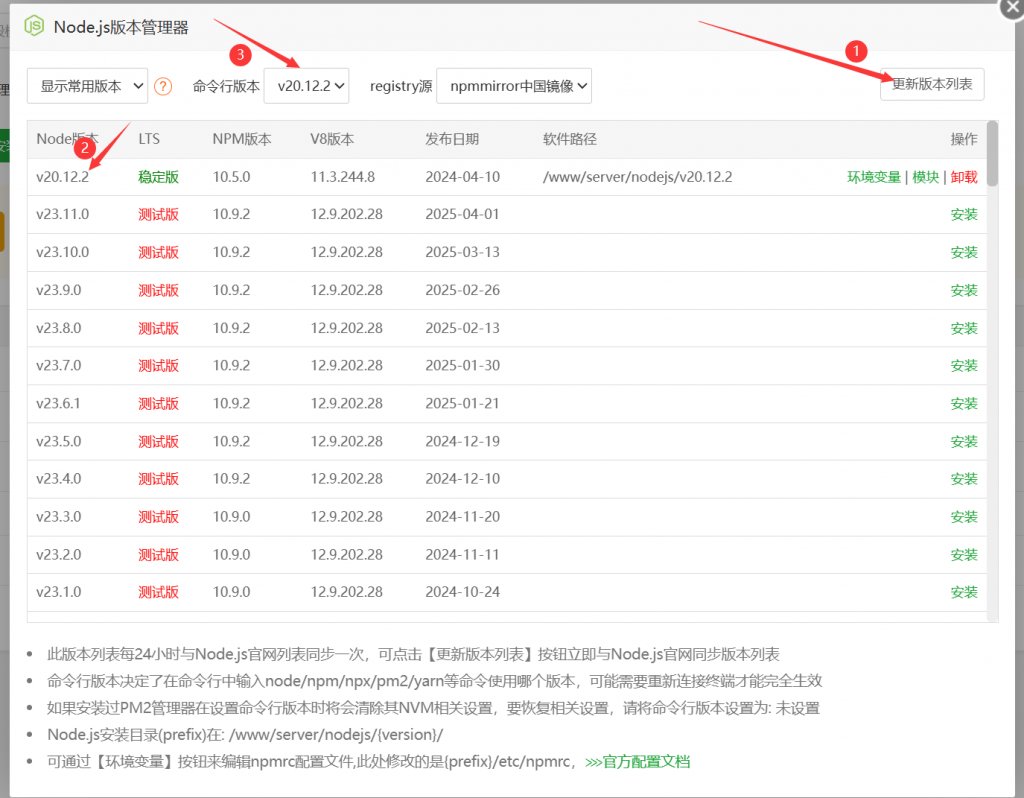The height and width of the screenshot is (798, 1024).
Task: Open the 显示常用版本 filter dropdown
Action: tap(88, 86)
